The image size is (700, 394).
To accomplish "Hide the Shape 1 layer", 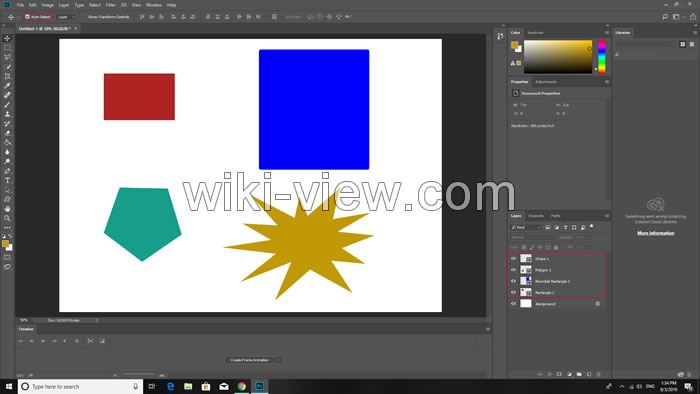I will click(513, 259).
